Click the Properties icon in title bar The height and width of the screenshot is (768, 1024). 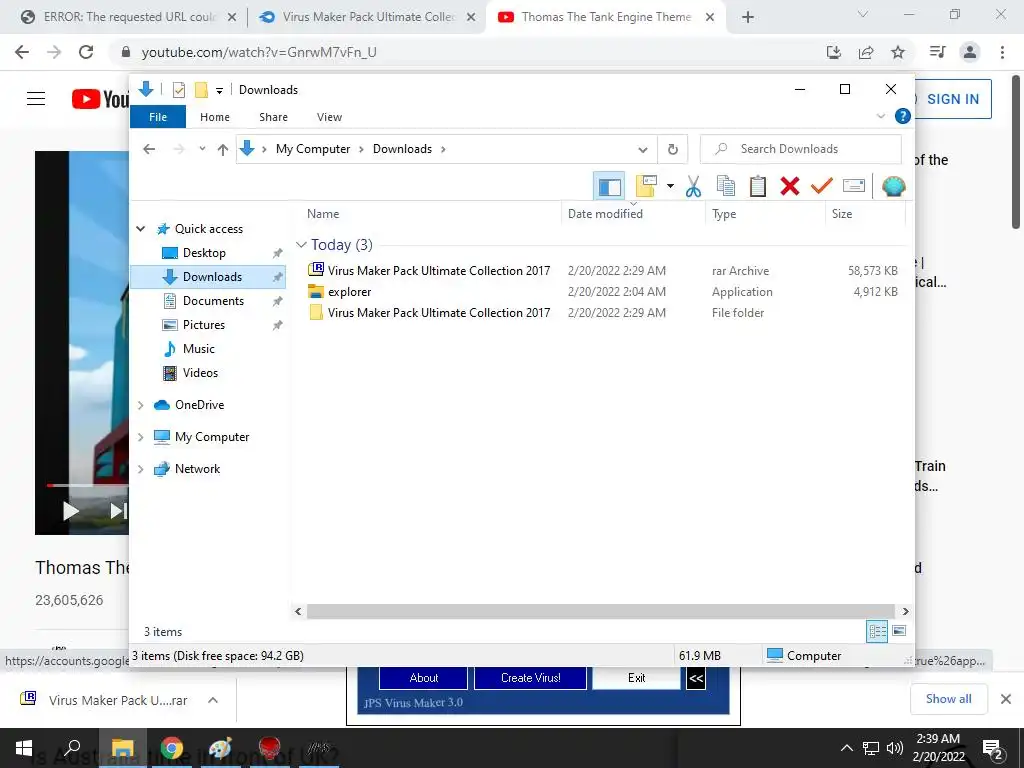(x=178, y=90)
